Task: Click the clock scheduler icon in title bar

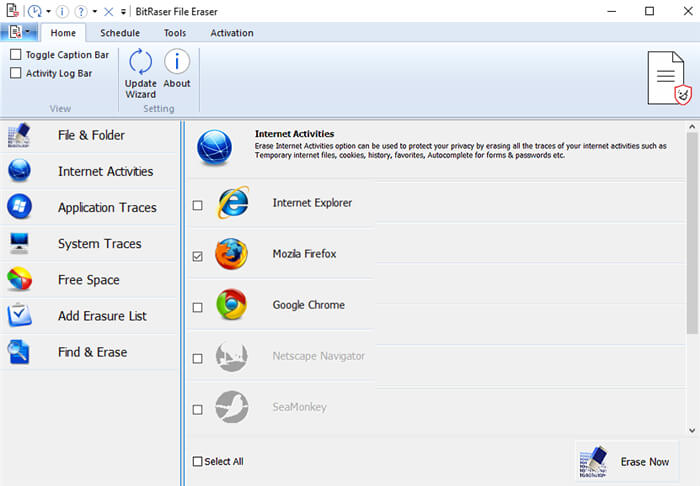Action: [34, 11]
